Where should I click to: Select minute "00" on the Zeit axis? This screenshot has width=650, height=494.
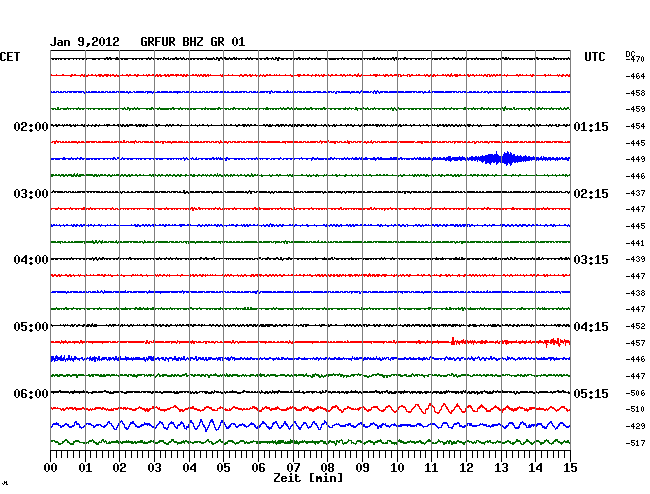51,468
